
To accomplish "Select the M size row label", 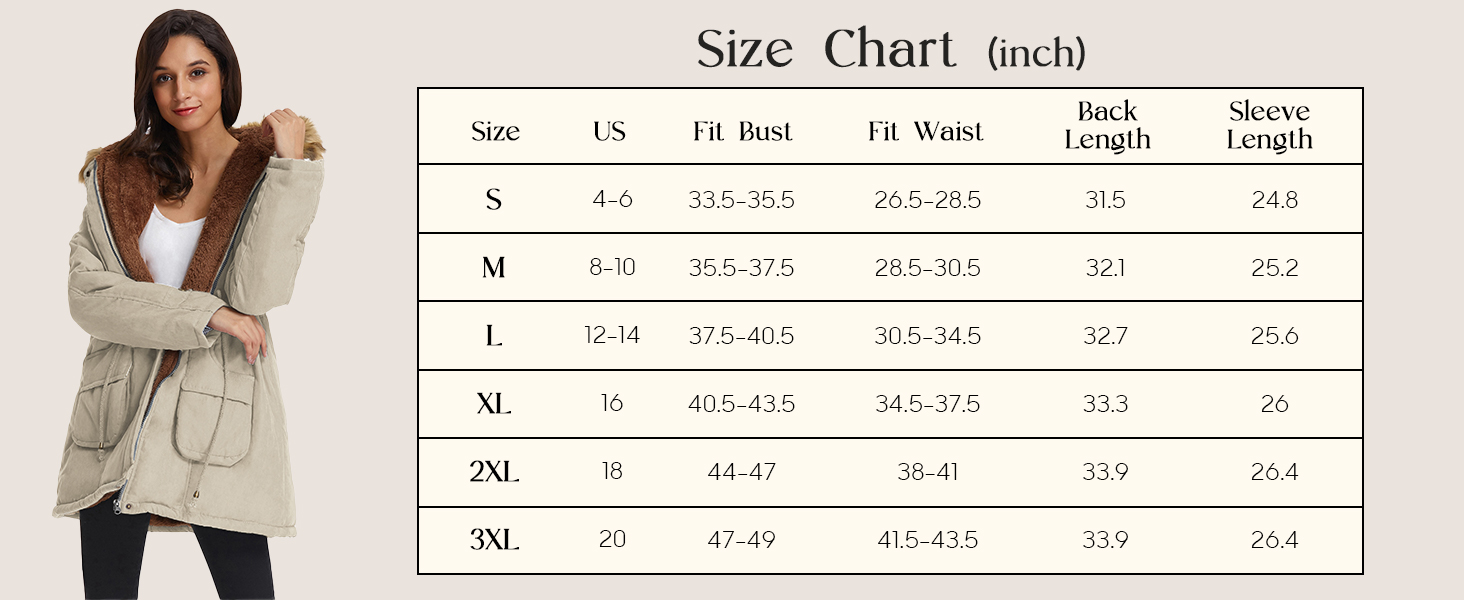I will [494, 268].
